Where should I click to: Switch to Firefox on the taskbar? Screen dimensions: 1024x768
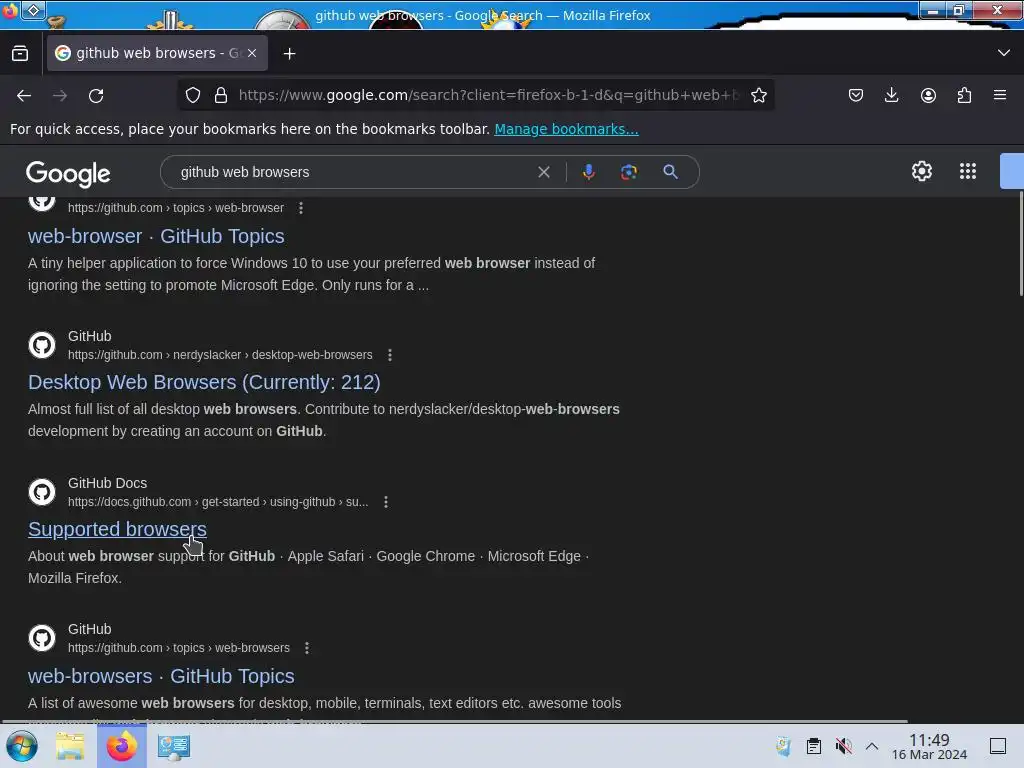(121, 746)
